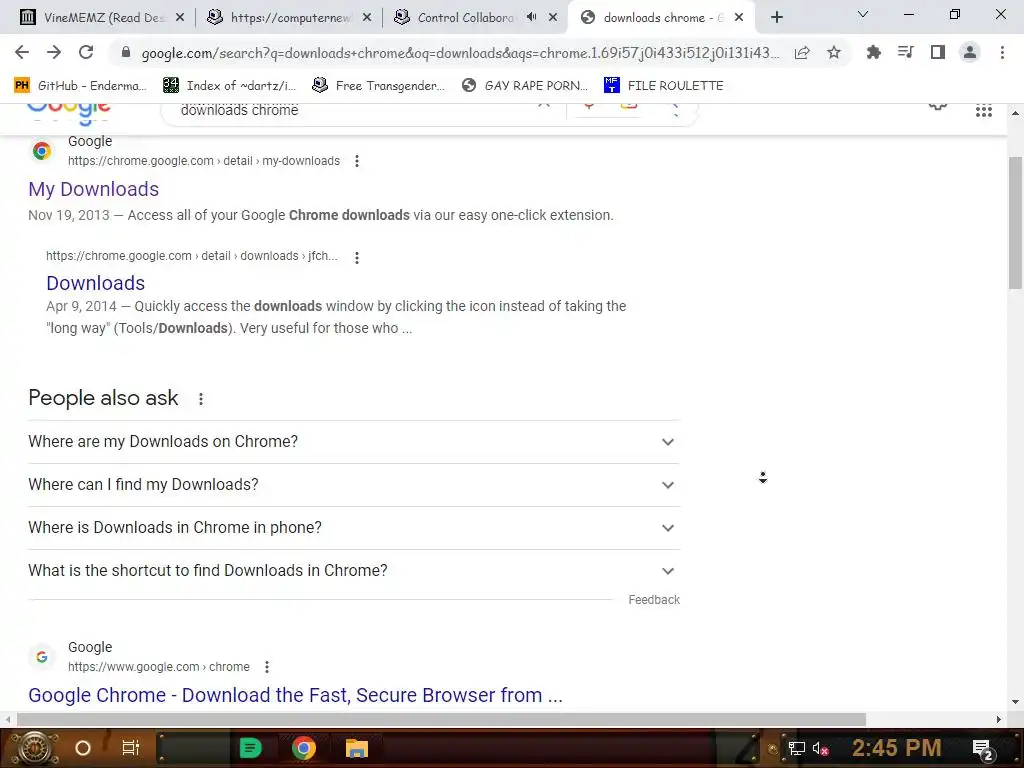Open options for My Downloads result
Viewport: 1024px width, 768px height.
[x=357, y=161]
